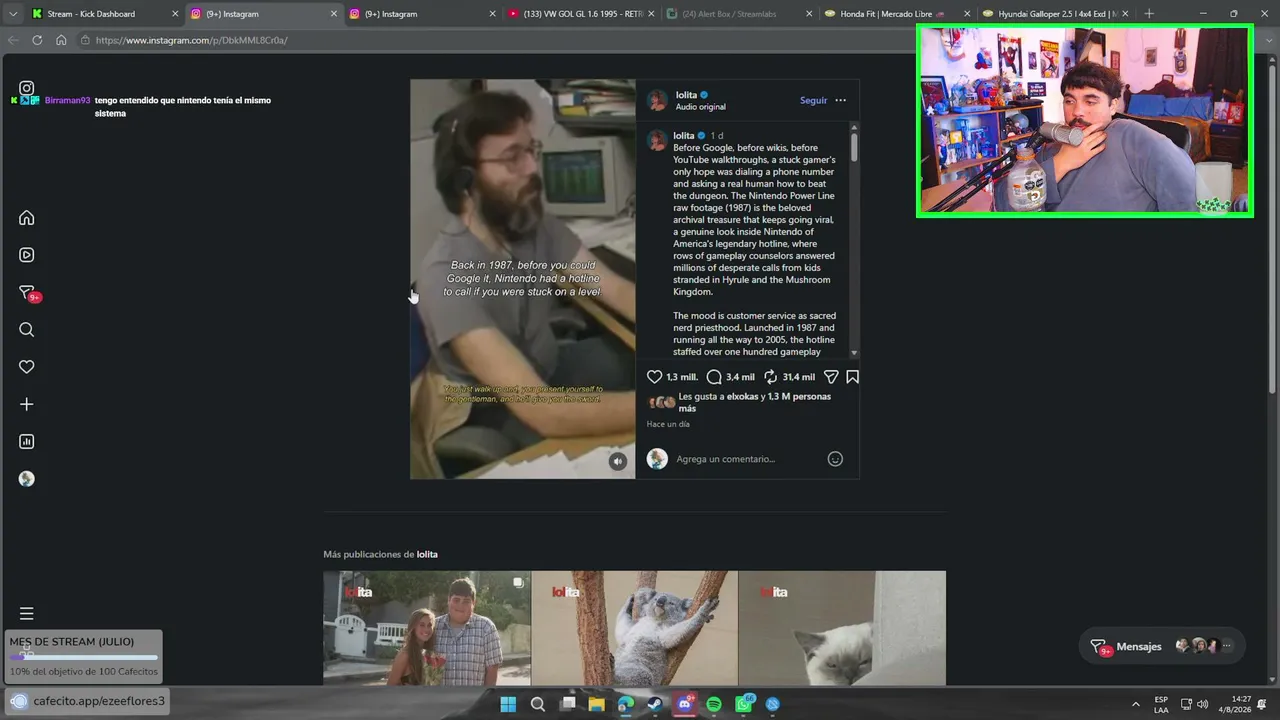Viewport: 1280px width, 720px height.
Task: Click the Audio original link
Action: pos(700,107)
